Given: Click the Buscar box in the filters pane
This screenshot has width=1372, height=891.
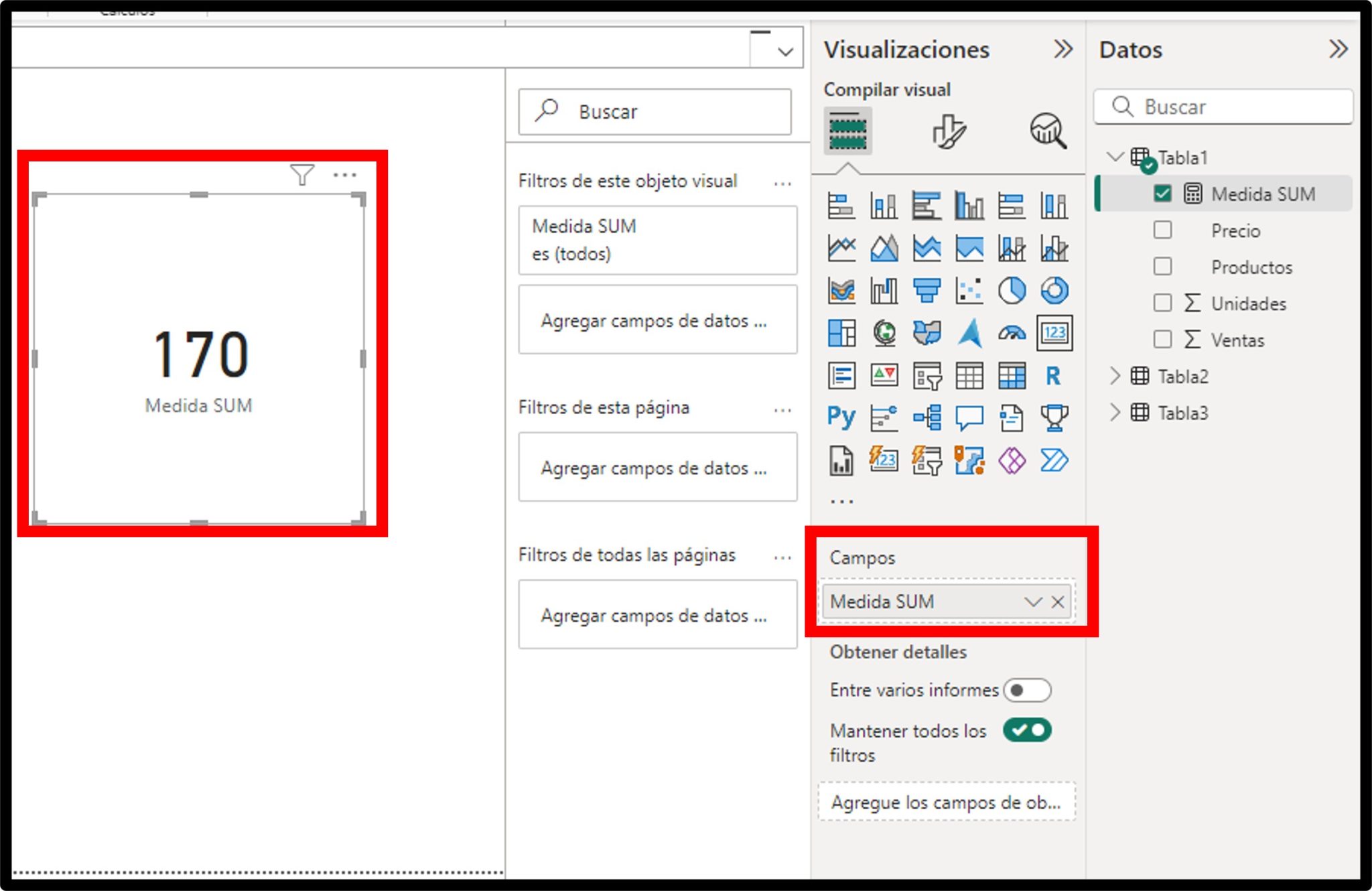Looking at the screenshot, I should coord(655,111).
